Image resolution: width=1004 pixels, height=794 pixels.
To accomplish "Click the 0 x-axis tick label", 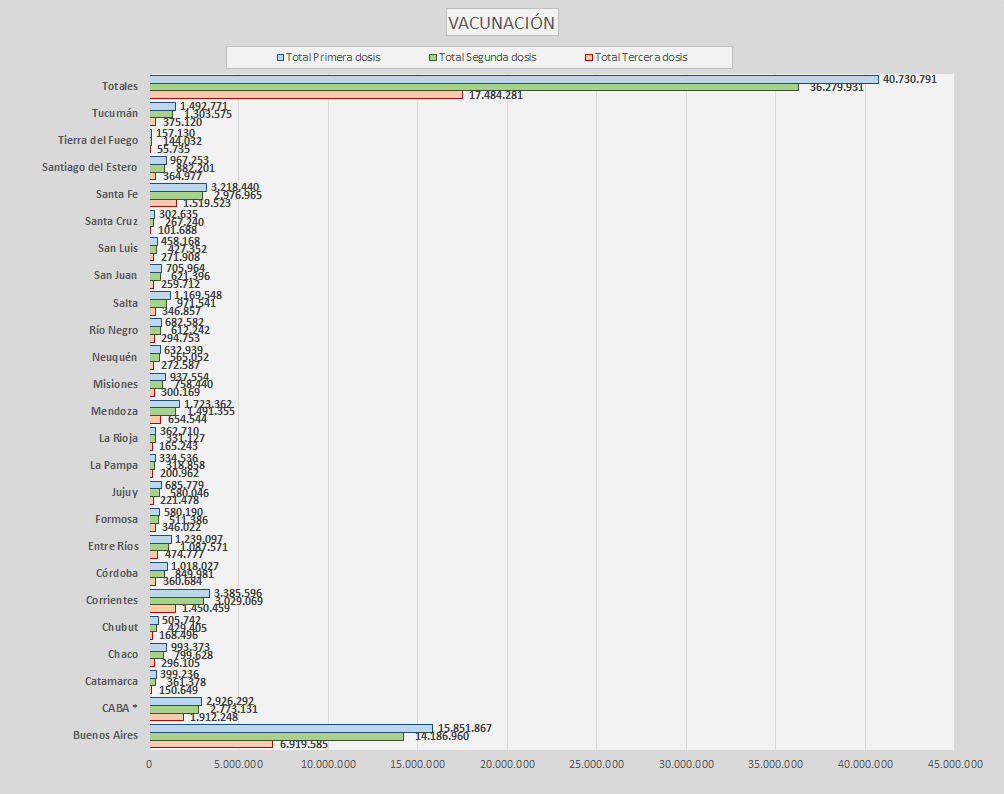I will tap(149, 764).
